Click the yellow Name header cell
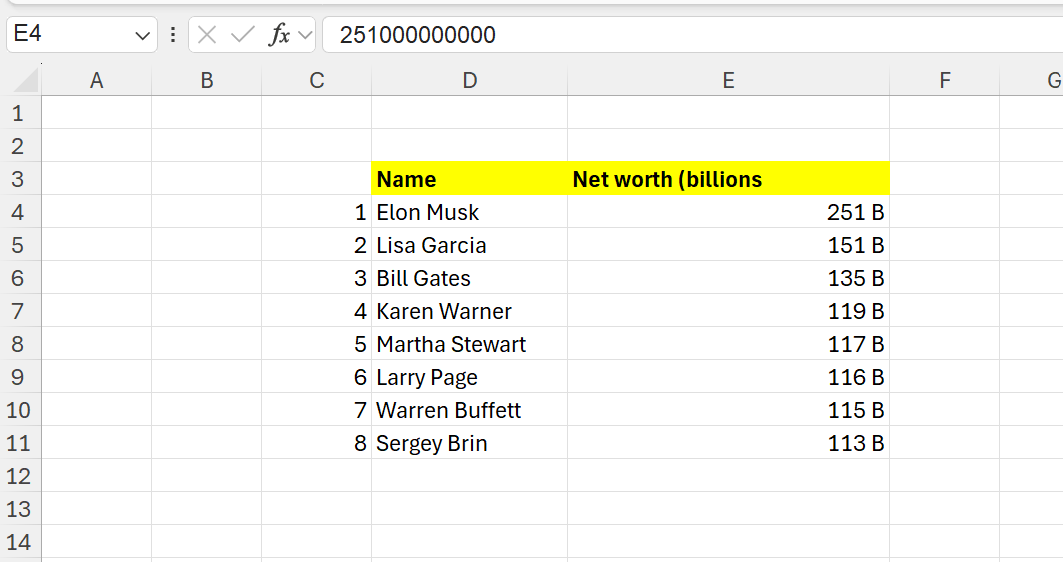 click(469, 179)
